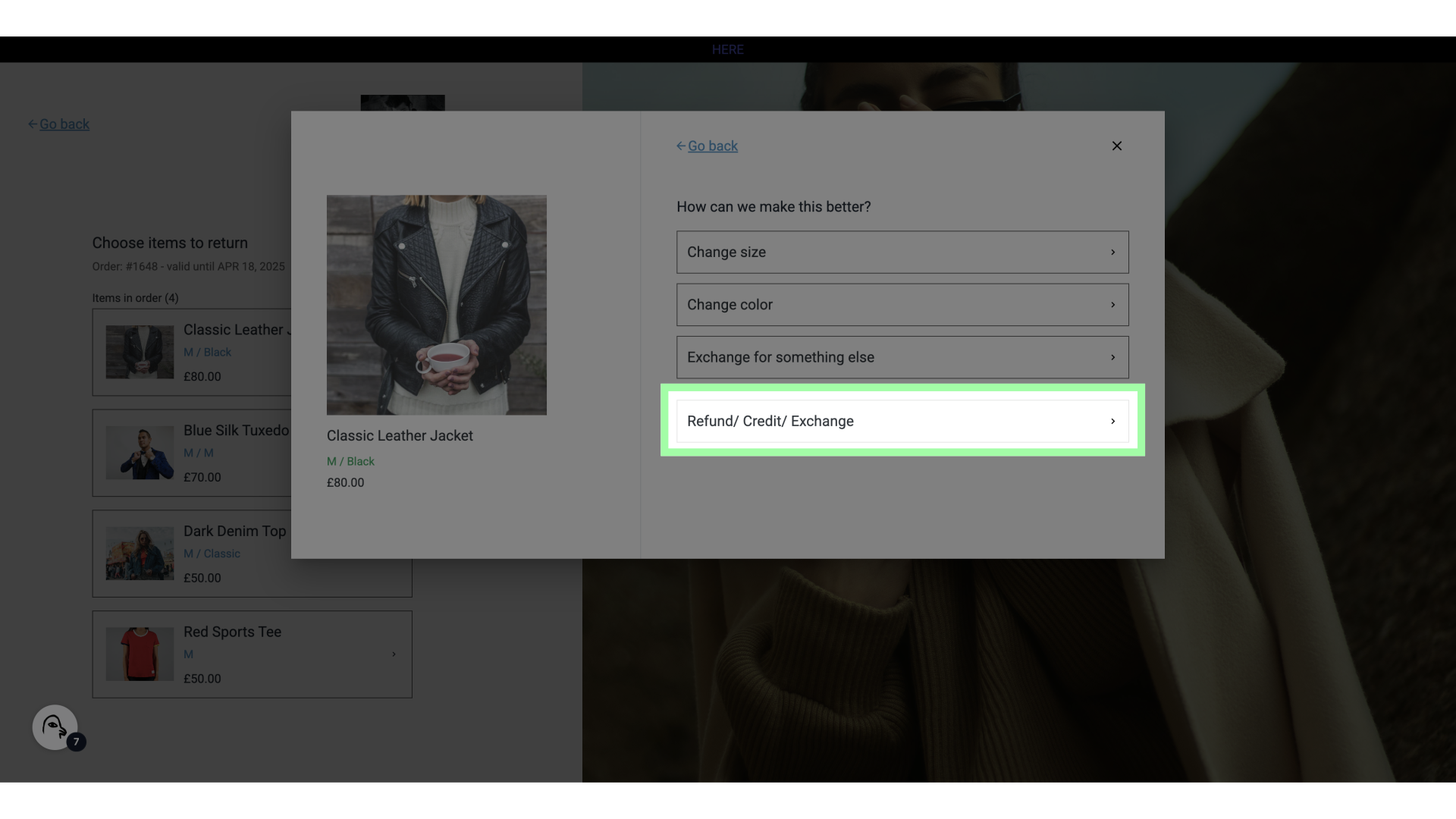This screenshot has width=1456, height=819.
Task: Click the Items in order (4) label
Action: point(136,298)
